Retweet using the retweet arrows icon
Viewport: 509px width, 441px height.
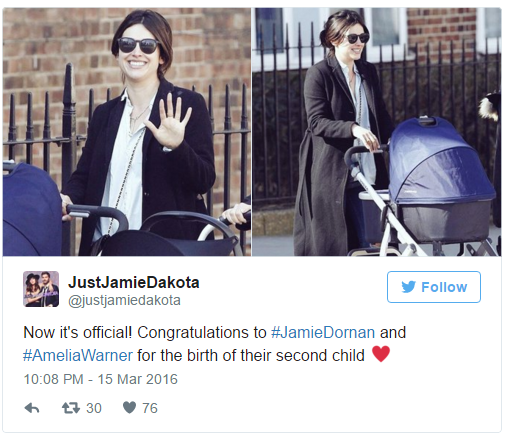tap(71, 408)
